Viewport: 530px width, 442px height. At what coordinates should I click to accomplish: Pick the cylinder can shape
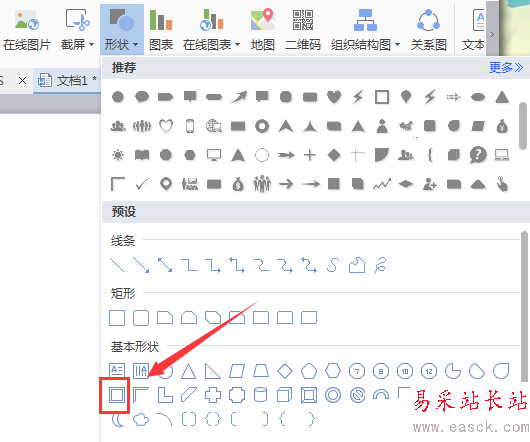pyautogui.click(x=261, y=395)
